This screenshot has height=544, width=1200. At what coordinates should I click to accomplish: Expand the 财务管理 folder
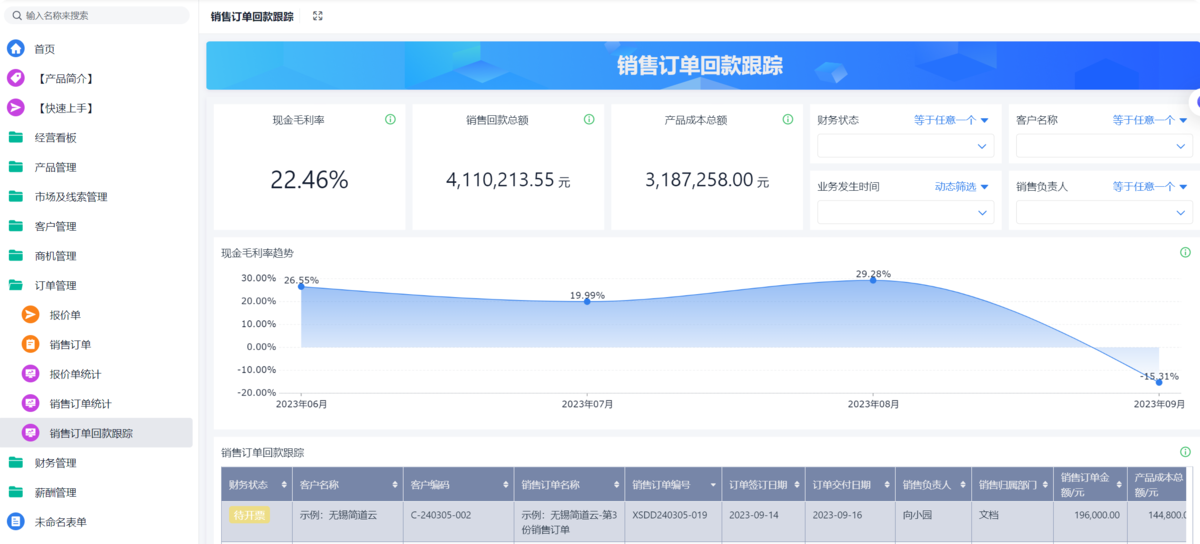(55, 463)
